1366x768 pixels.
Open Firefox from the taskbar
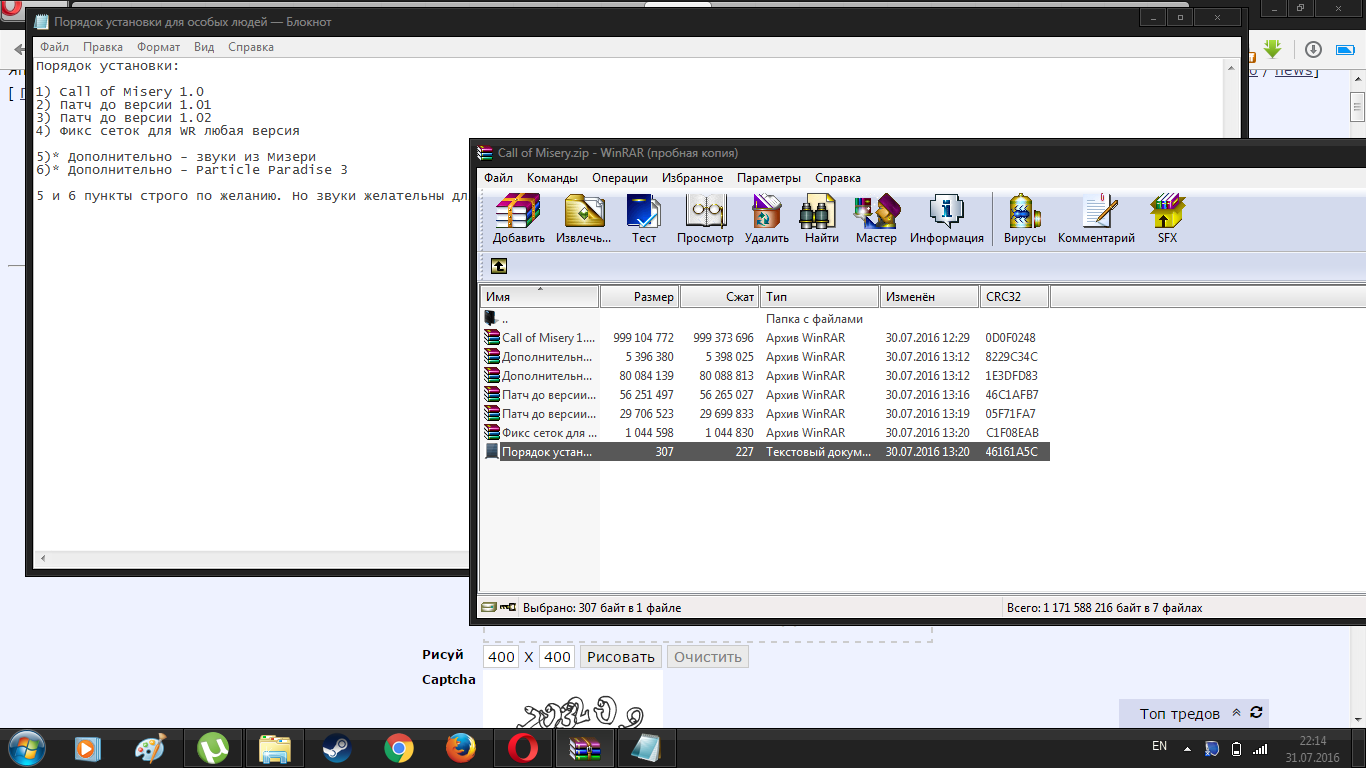[x=460, y=748]
